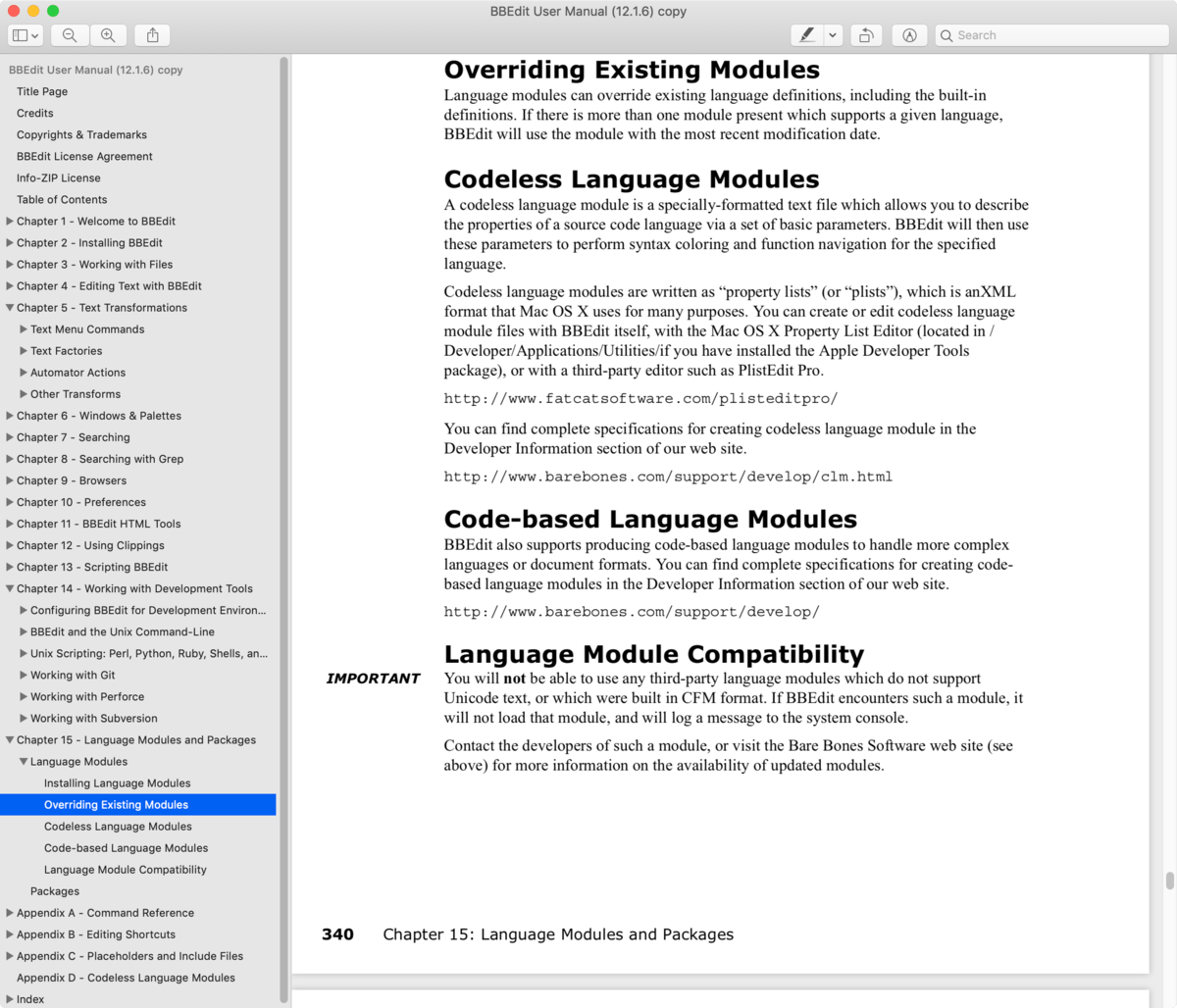The height and width of the screenshot is (1008, 1177).
Task: Expand Appendix B - Editing Shortcuts
Action: click(10, 933)
